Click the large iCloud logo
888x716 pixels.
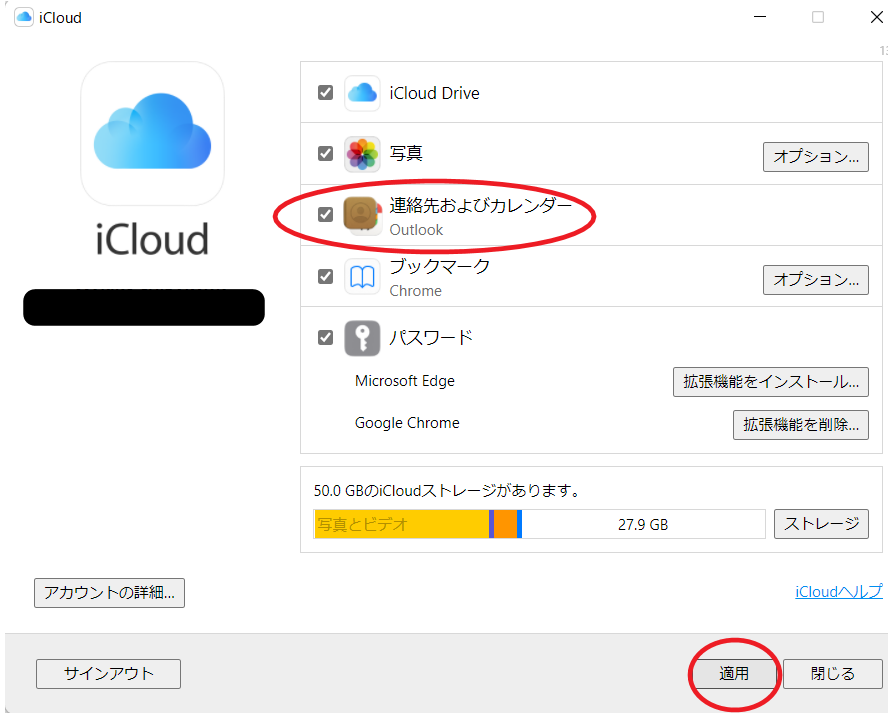(x=152, y=134)
